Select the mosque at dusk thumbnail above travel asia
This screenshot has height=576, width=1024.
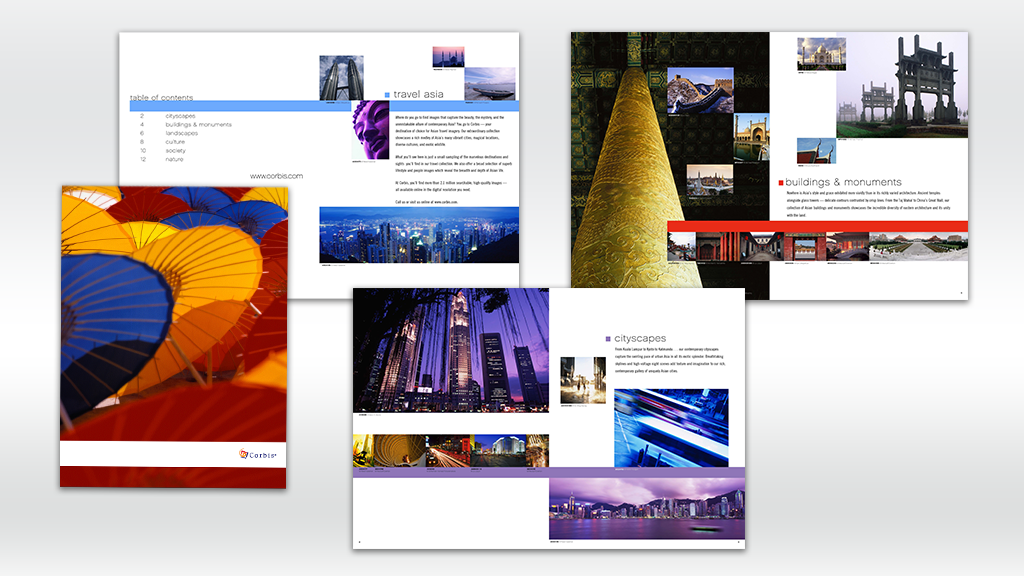448,57
